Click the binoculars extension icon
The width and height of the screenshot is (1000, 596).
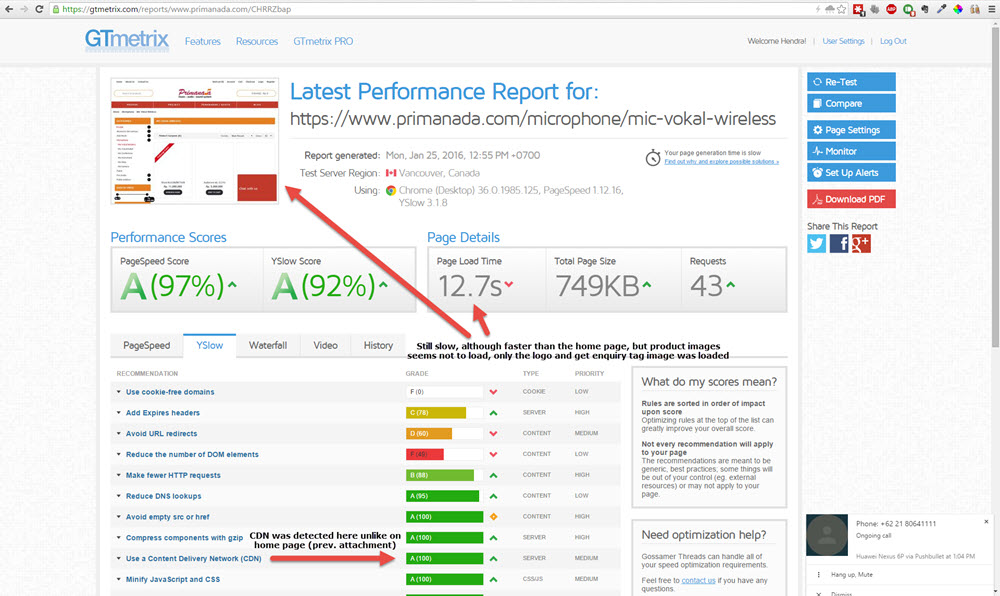974,9
